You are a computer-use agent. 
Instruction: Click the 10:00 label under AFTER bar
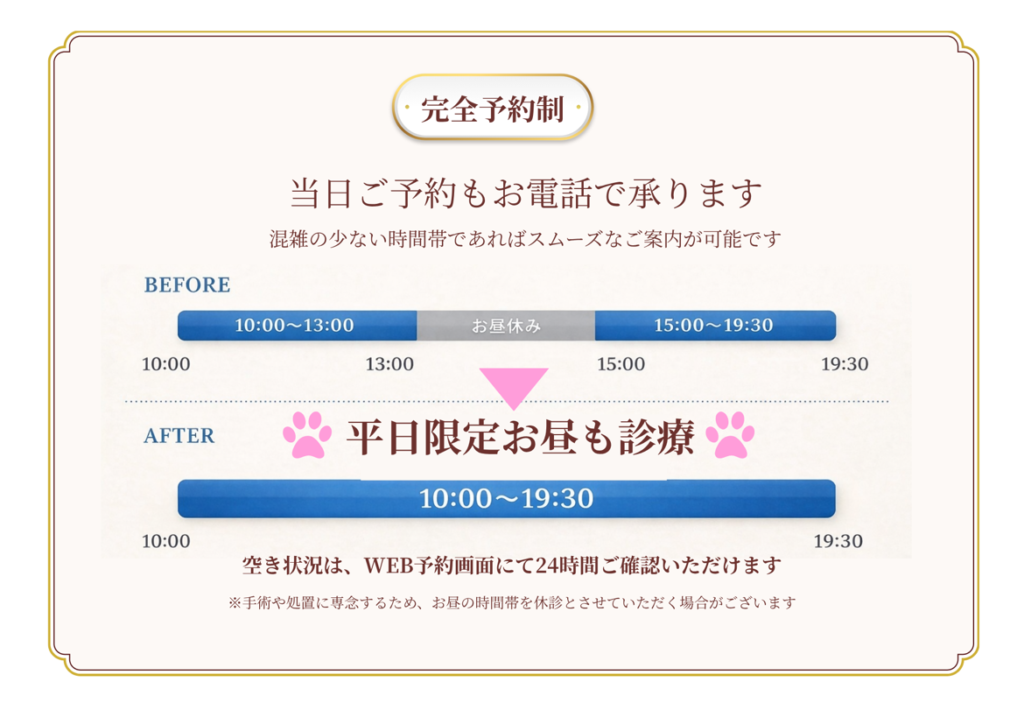coord(166,542)
